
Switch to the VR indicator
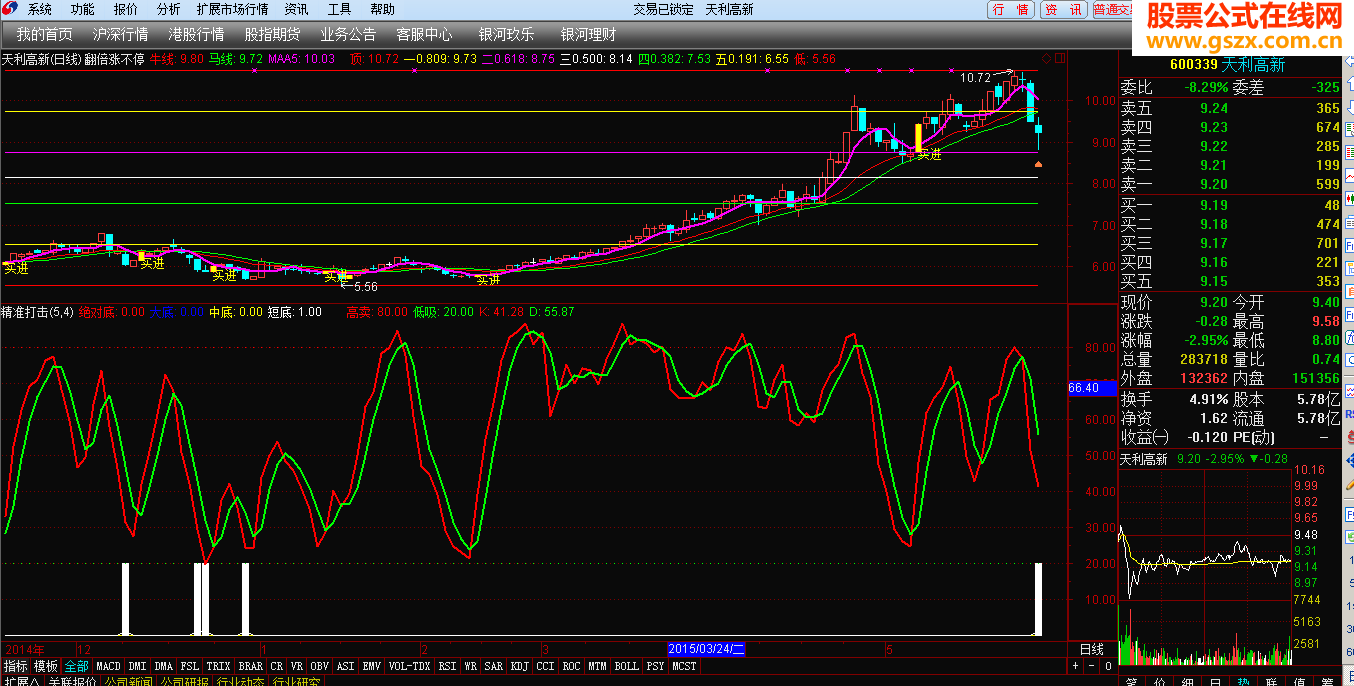click(x=297, y=666)
